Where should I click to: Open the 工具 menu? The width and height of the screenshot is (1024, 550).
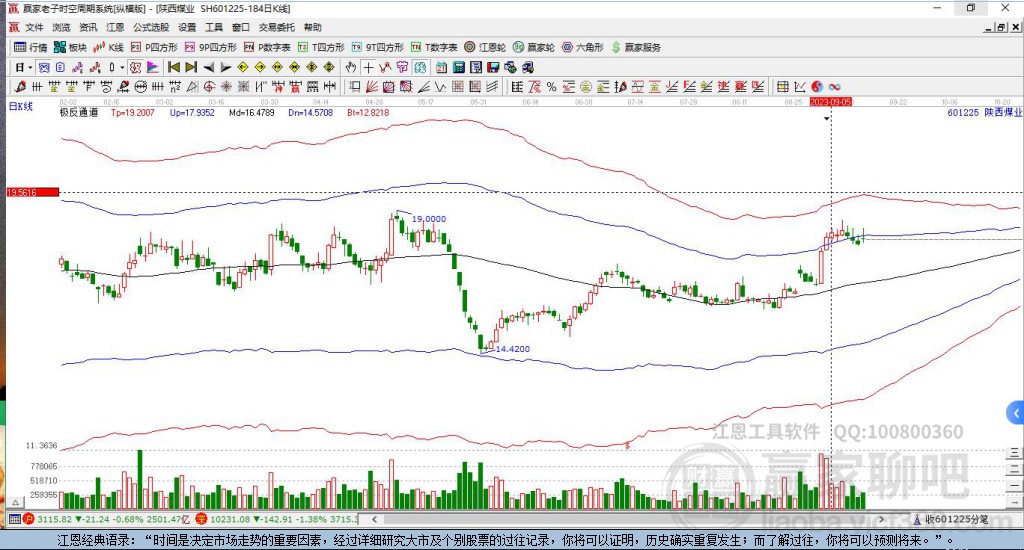coord(214,27)
